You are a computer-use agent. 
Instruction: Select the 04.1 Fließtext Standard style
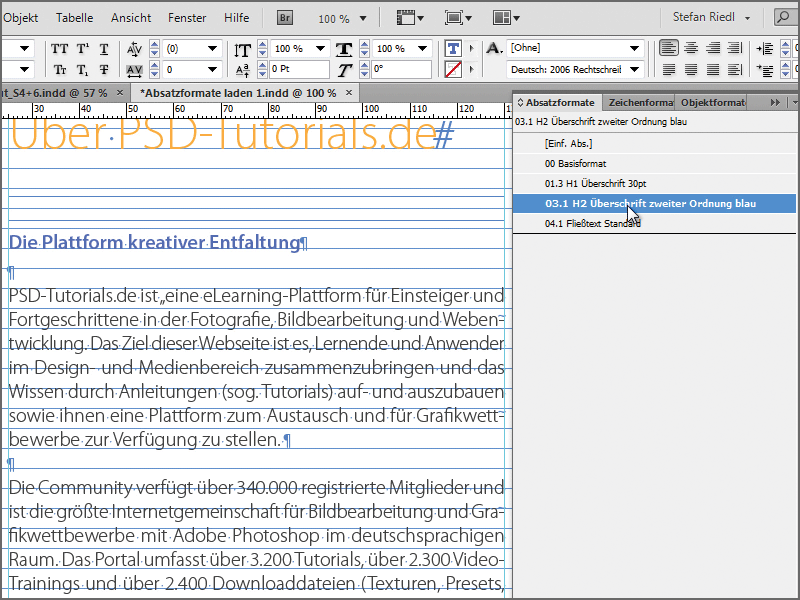click(x=654, y=223)
